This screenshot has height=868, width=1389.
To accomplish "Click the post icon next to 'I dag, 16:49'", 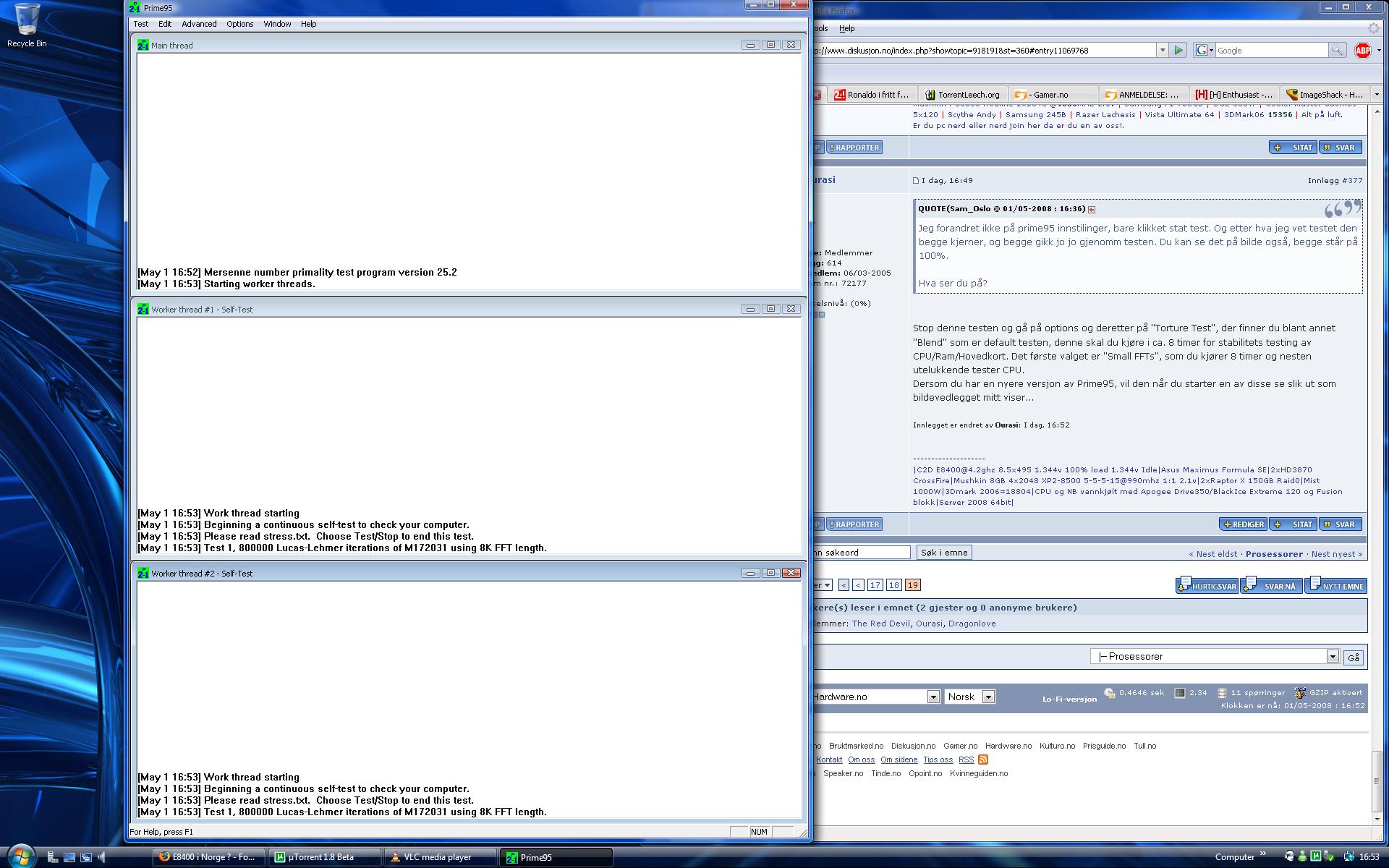I will [916, 181].
